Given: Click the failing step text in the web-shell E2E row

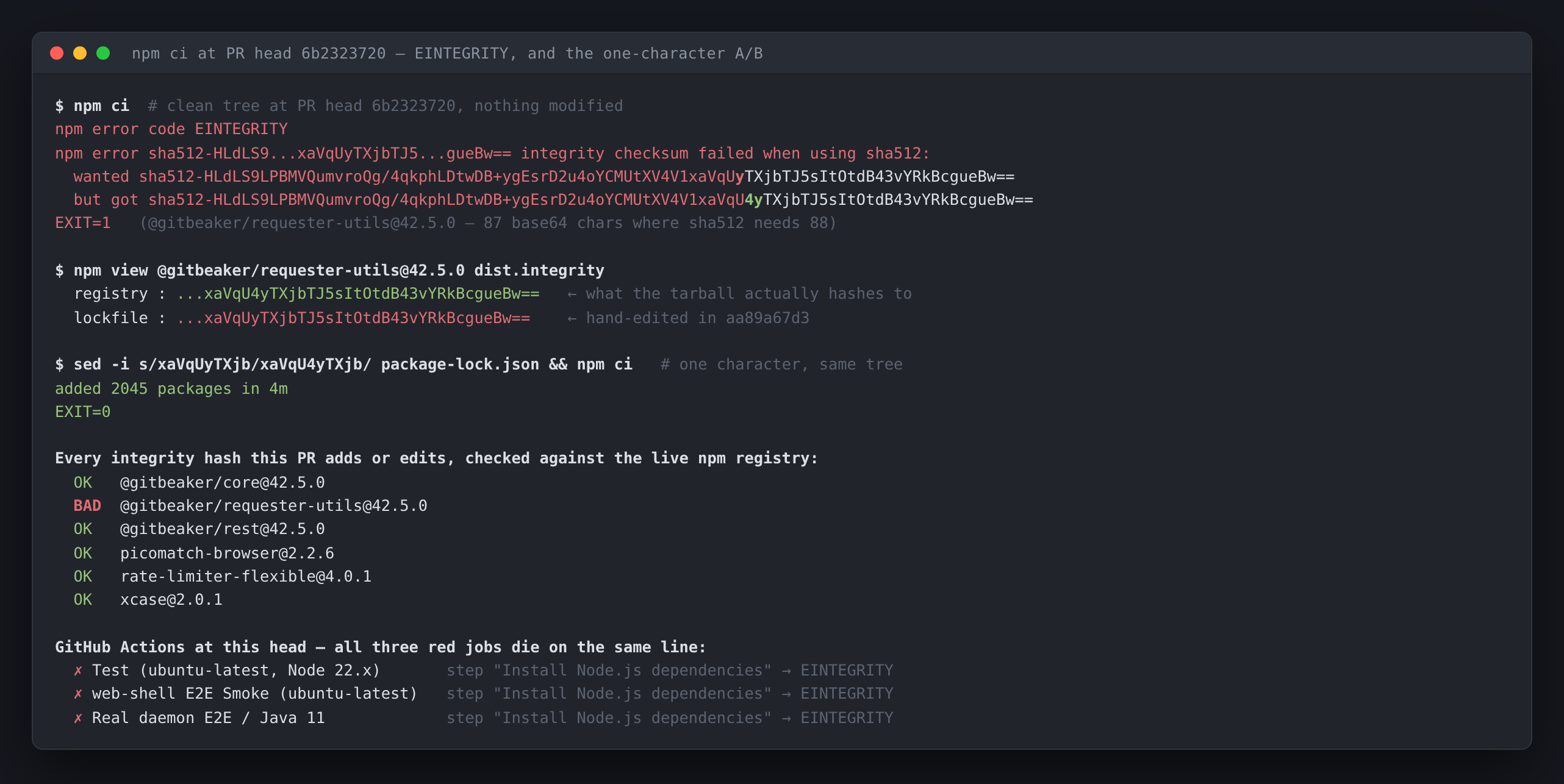Looking at the screenshot, I should coord(670,694).
